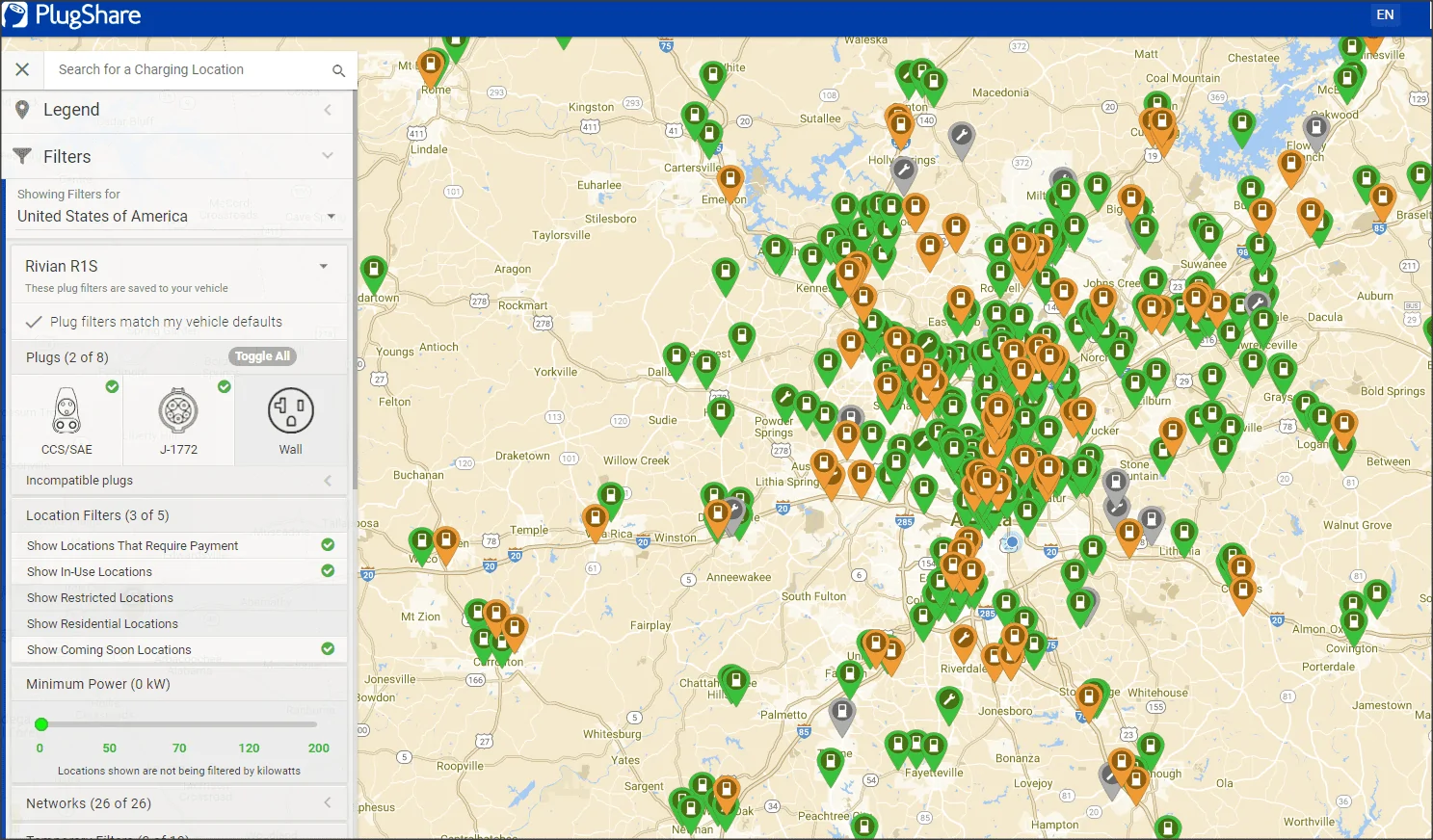Click the 70 kW slider label
1433x840 pixels.
pos(179,748)
